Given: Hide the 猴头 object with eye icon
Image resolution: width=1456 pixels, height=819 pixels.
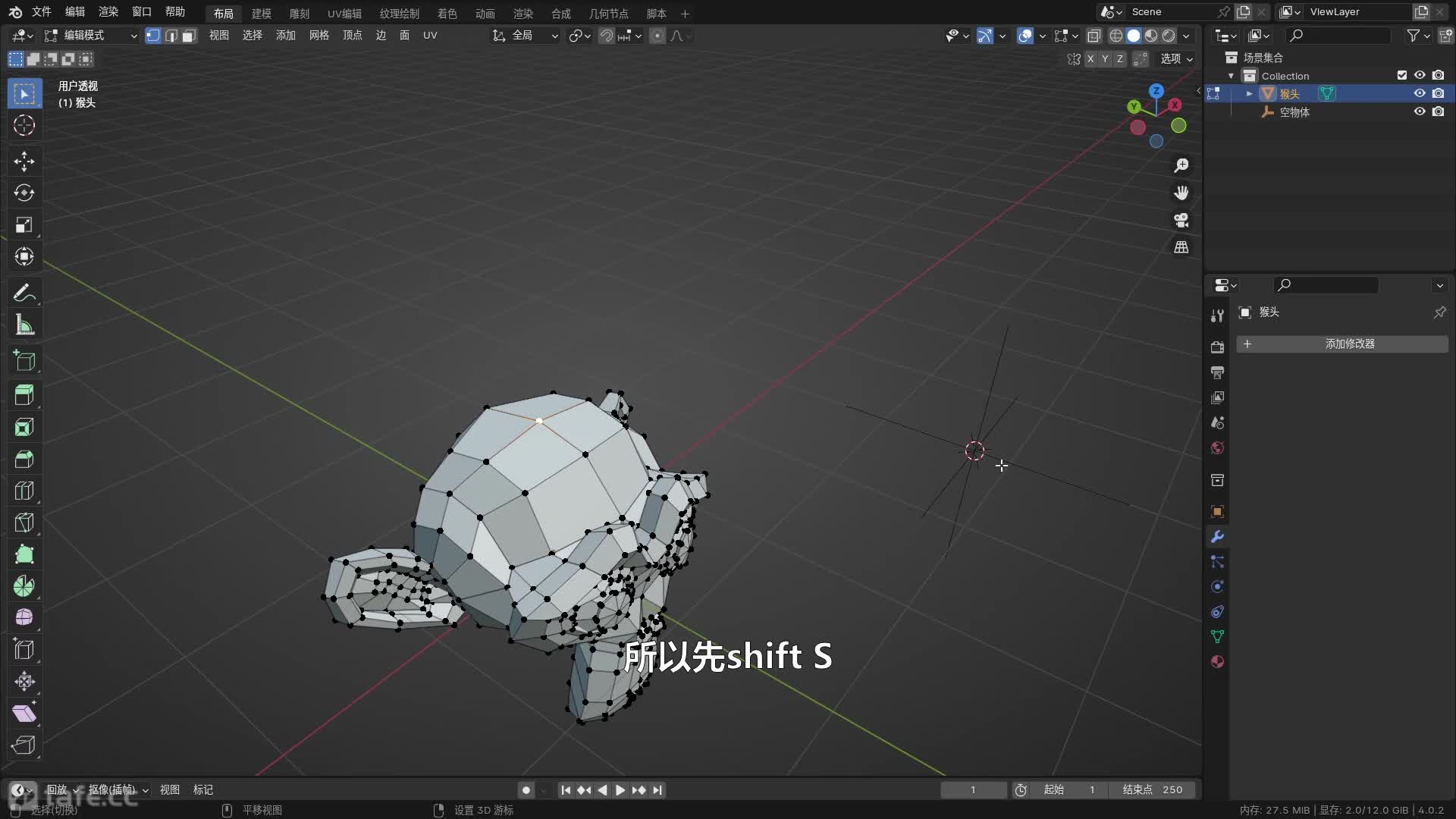Looking at the screenshot, I should (x=1420, y=93).
